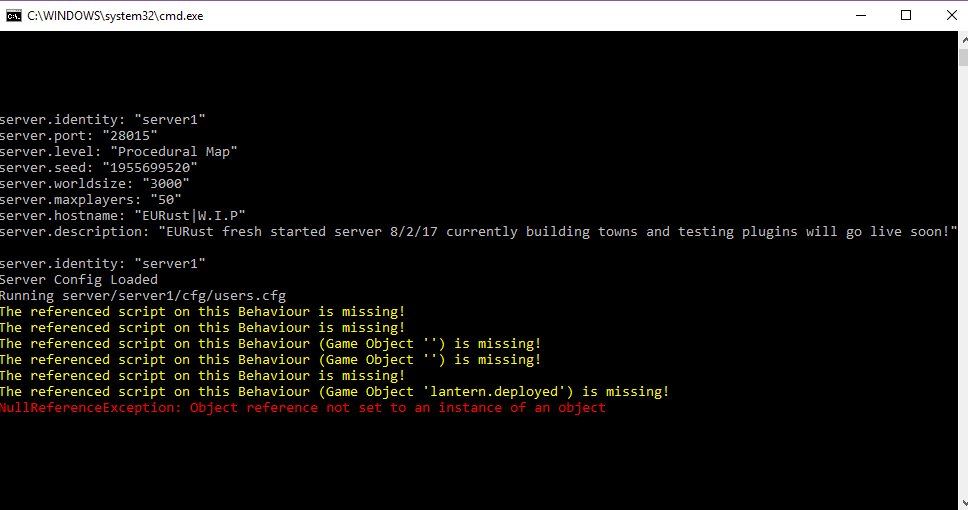Click the server.maxplayers "50" line
968x510 pixels.
click(91, 199)
